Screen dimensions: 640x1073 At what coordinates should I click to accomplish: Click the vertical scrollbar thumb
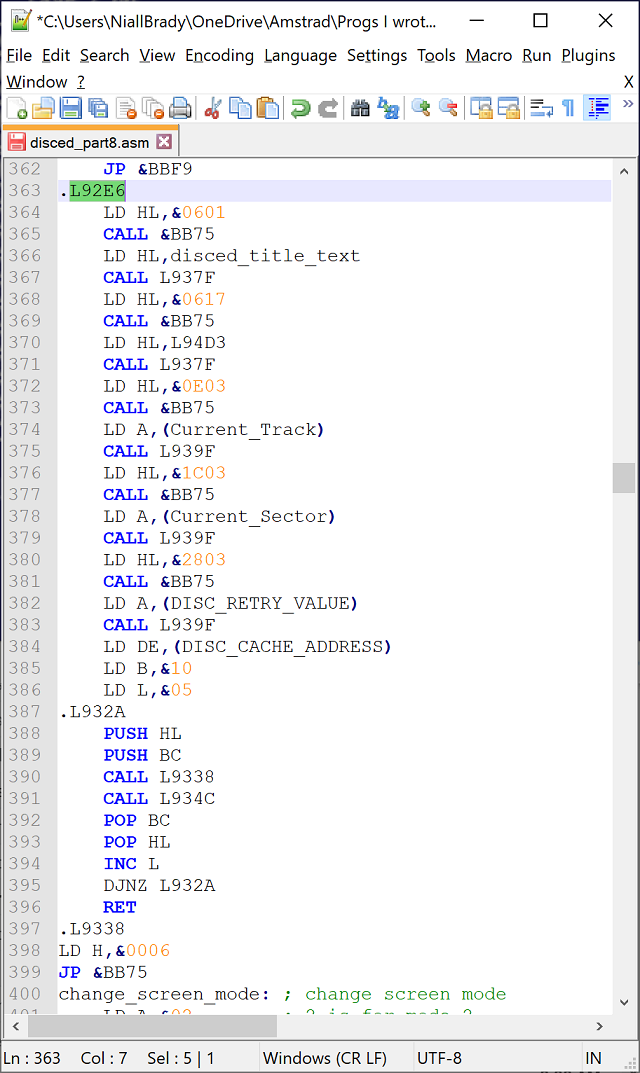pos(624,477)
